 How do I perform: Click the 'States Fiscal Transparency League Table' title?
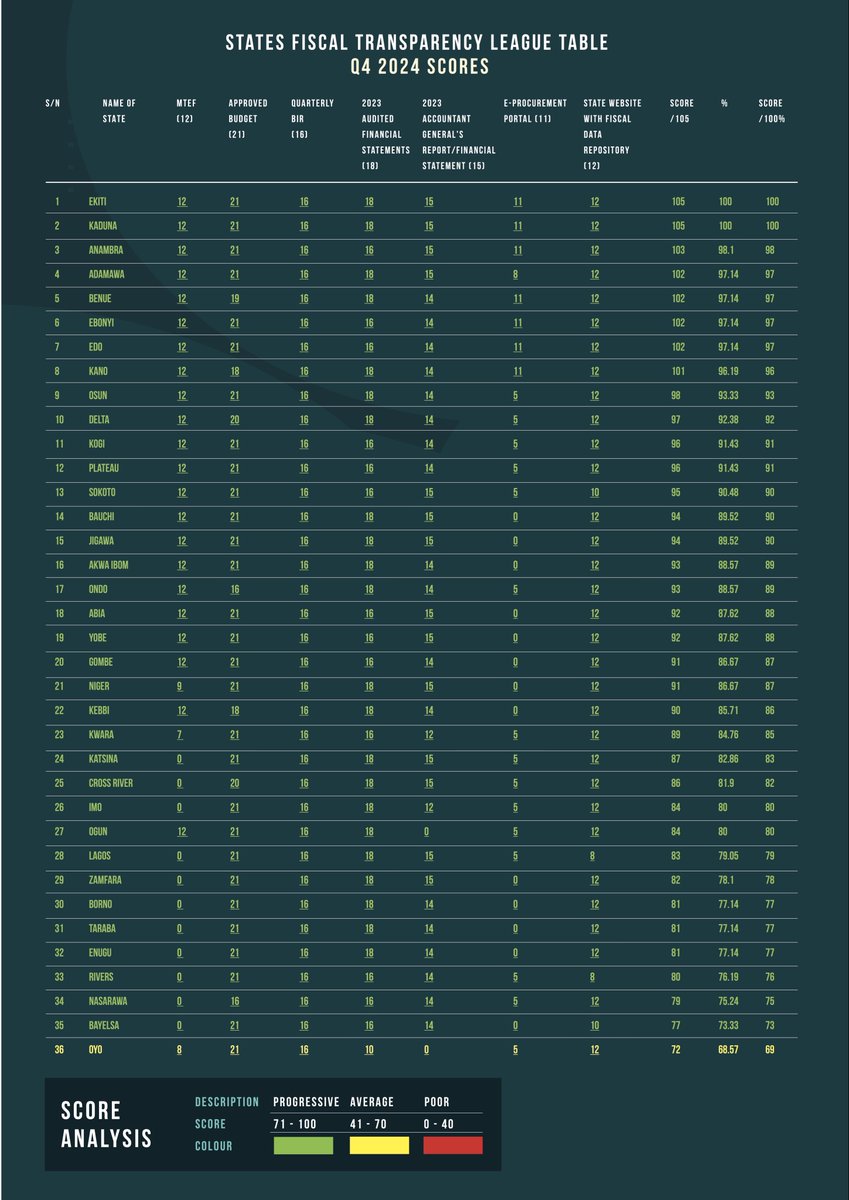click(x=416, y=42)
